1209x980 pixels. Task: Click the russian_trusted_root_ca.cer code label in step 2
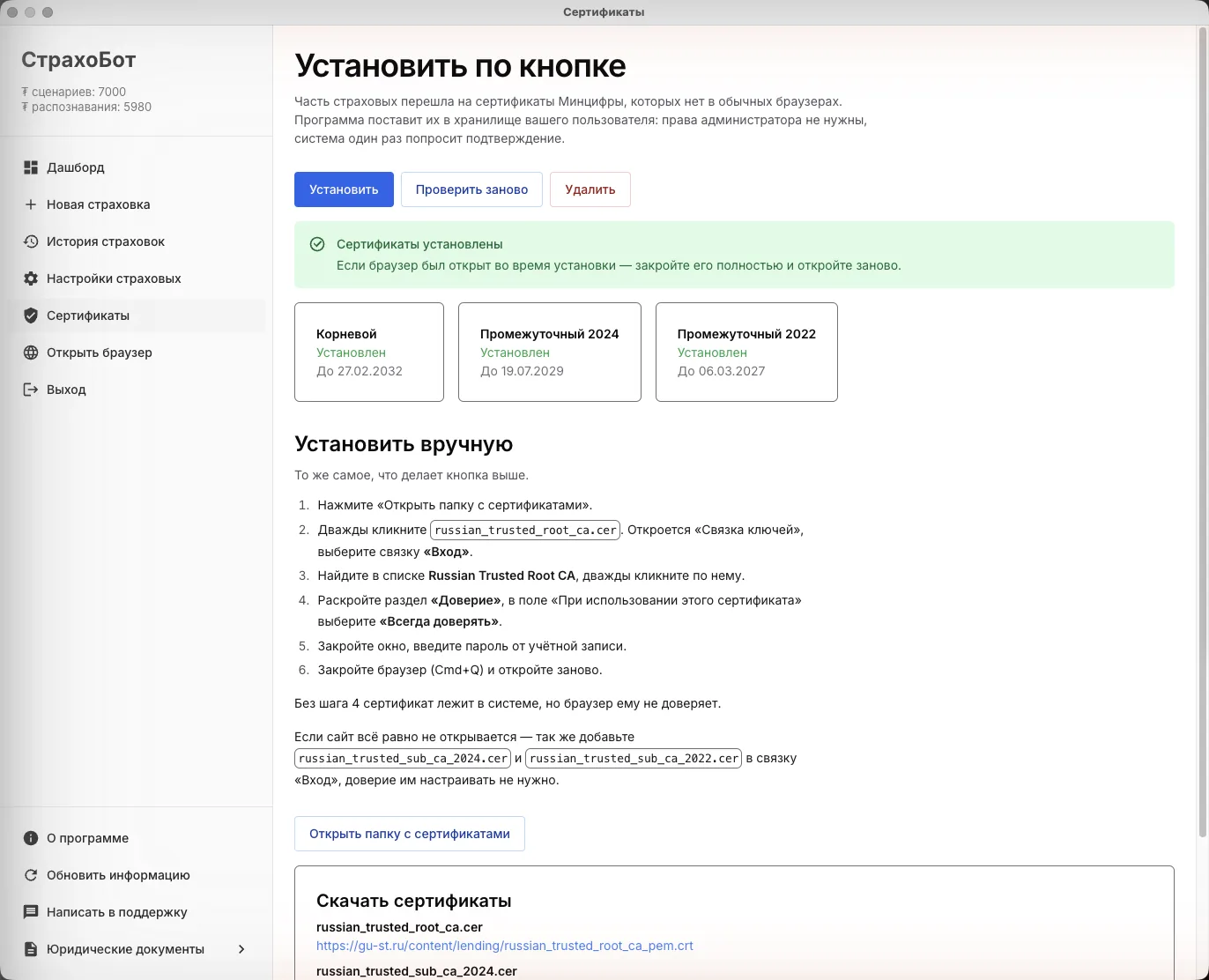coord(526,530)
